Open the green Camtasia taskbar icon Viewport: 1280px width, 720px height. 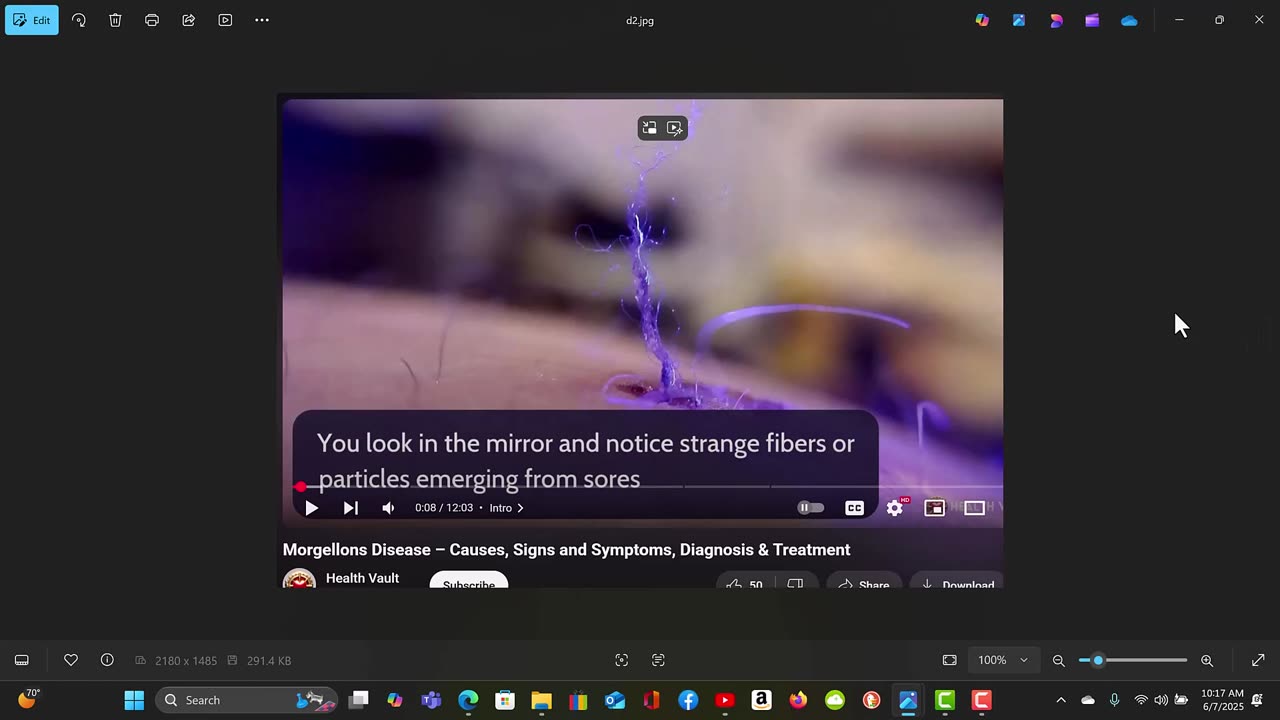pos(945,700)
